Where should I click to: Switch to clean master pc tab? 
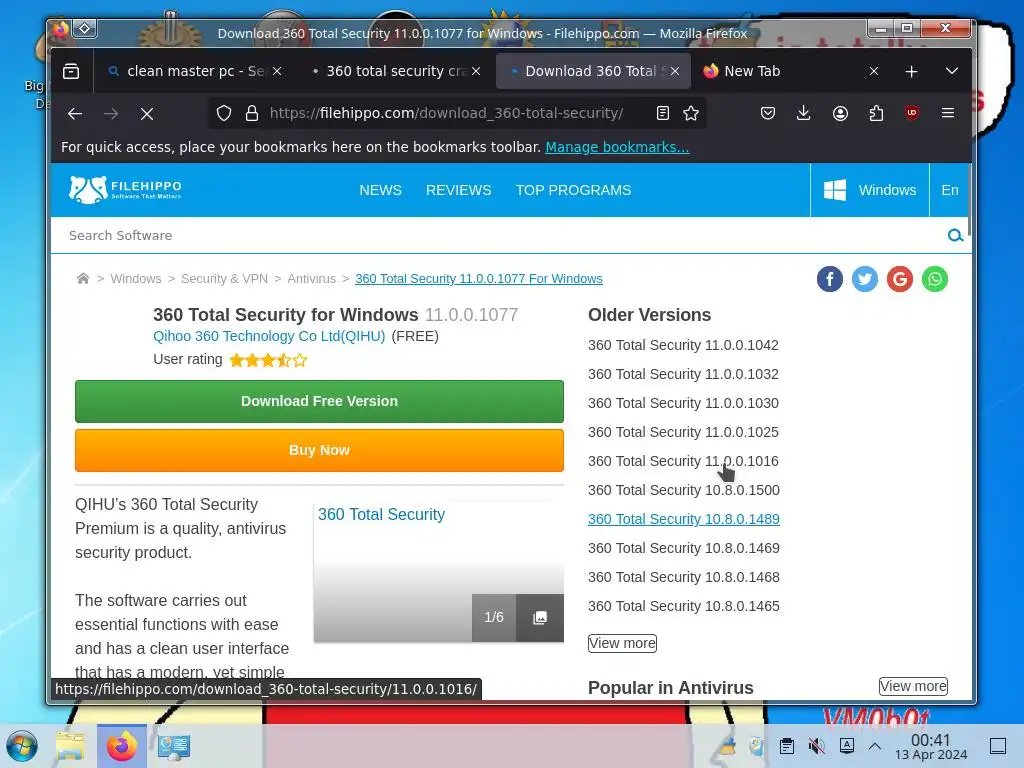click(193, 71)
